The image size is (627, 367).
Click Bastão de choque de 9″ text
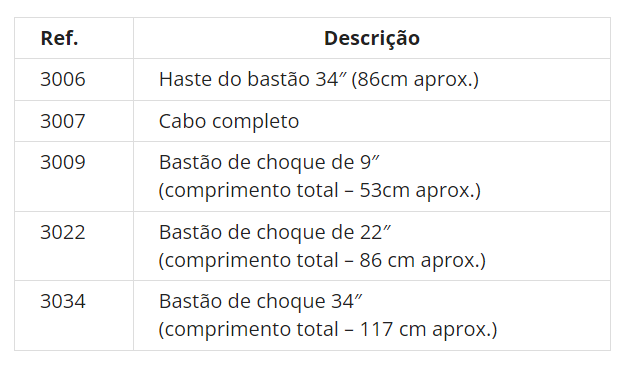269,162
